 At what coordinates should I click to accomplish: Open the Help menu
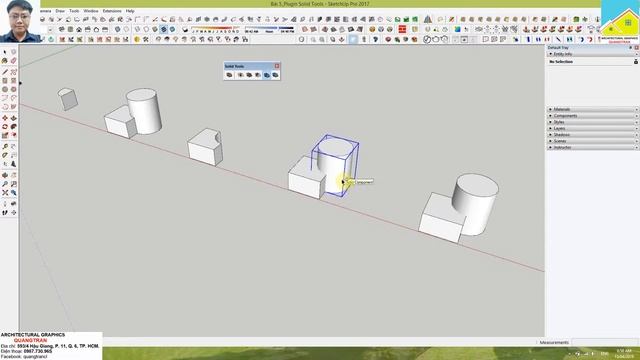pyautogui.click(x=130, y=11)
